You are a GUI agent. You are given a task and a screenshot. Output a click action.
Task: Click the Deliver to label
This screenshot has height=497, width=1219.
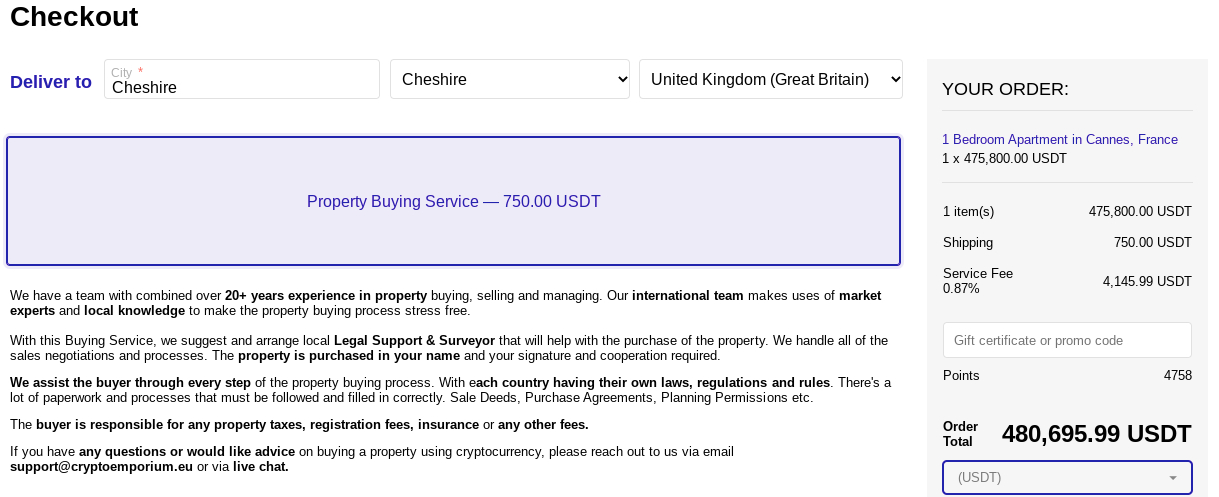(x=51, y=82)
